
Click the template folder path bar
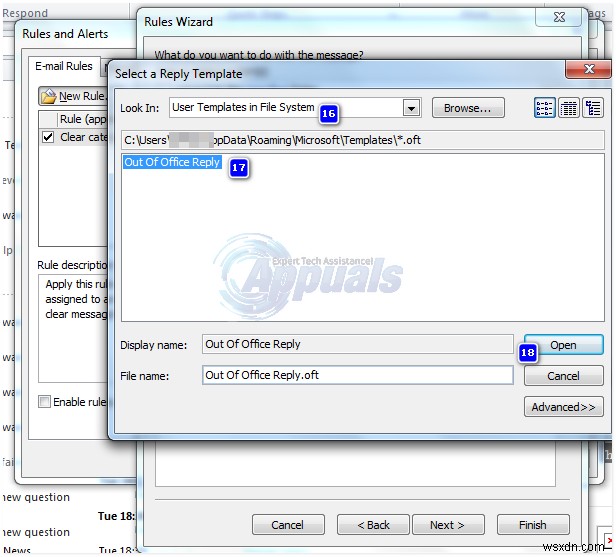362,140
